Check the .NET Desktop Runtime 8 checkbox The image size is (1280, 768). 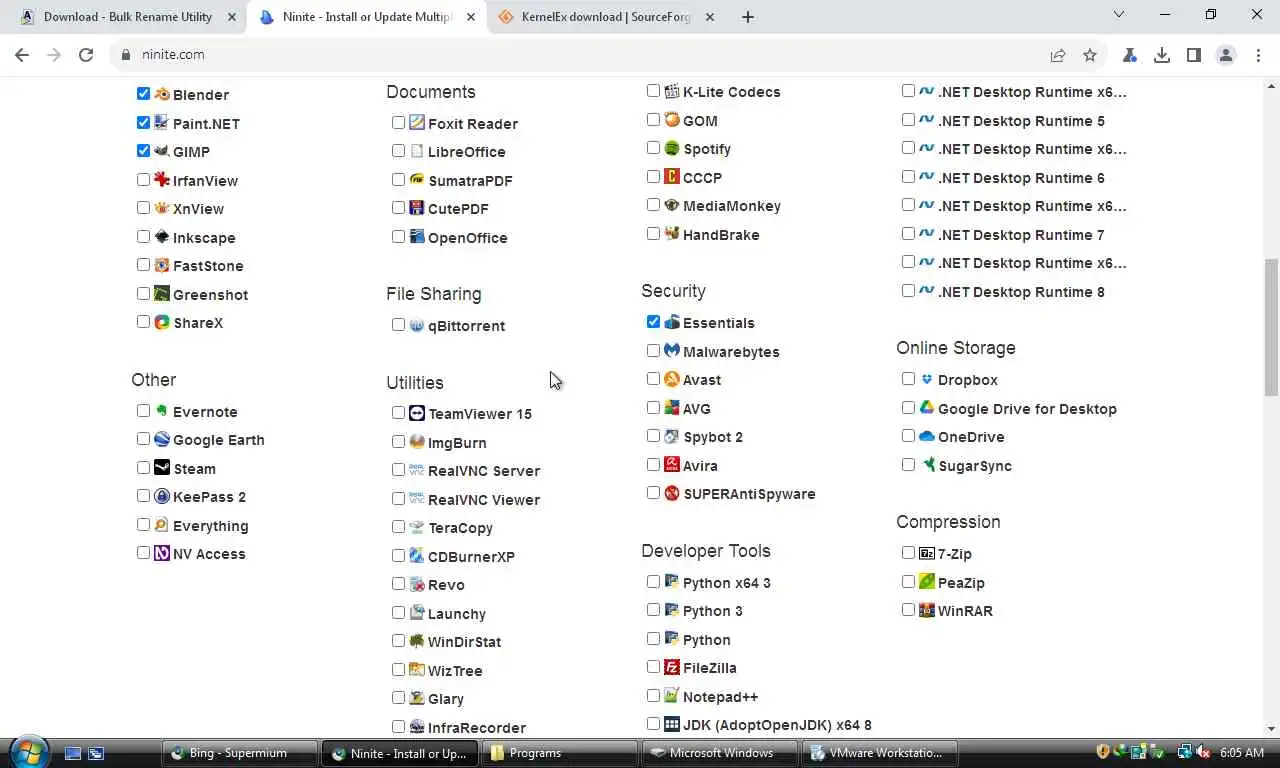908,291
